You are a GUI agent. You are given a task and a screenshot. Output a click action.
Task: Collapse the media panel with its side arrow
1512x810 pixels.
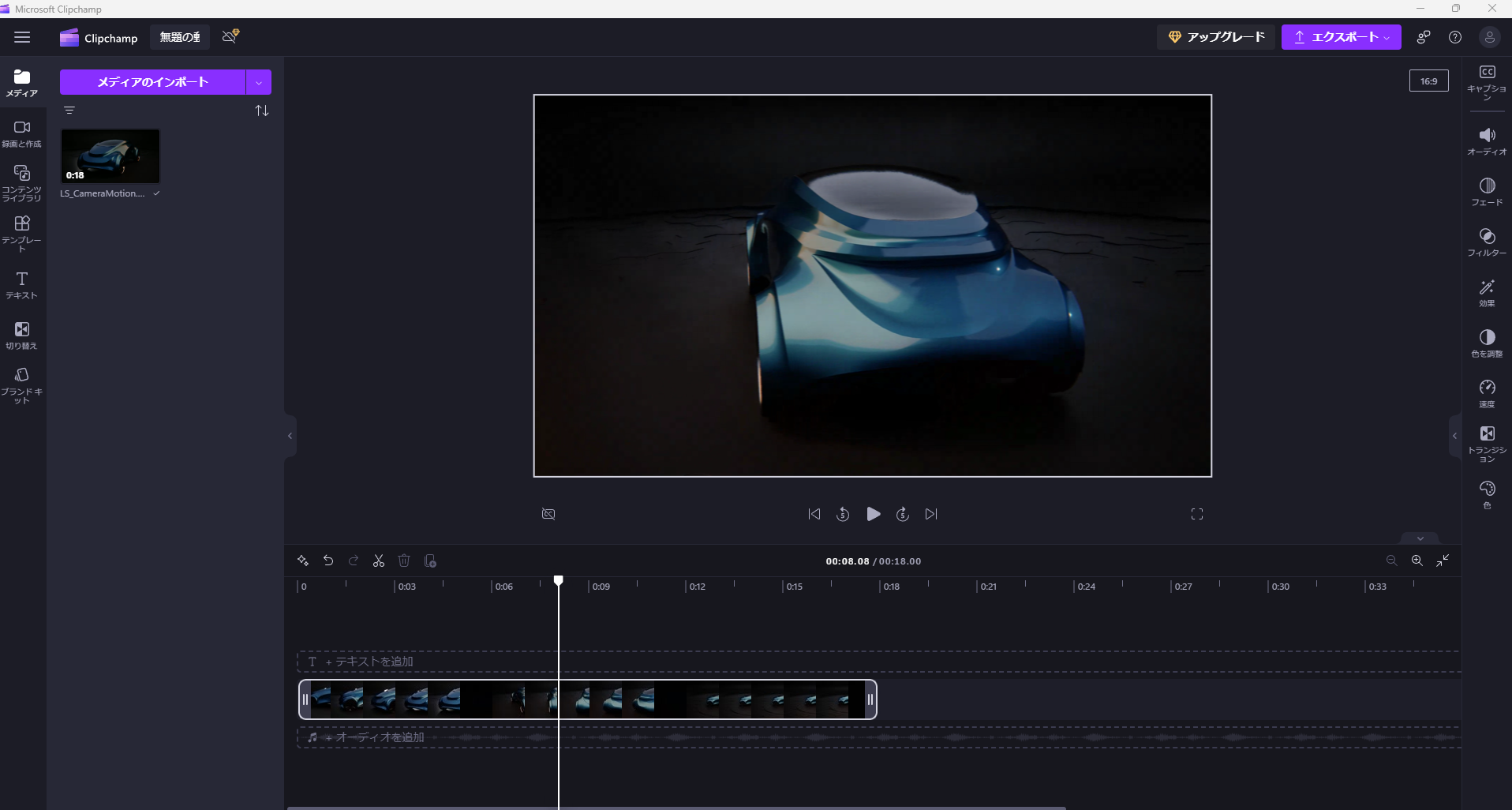(290, 436)
